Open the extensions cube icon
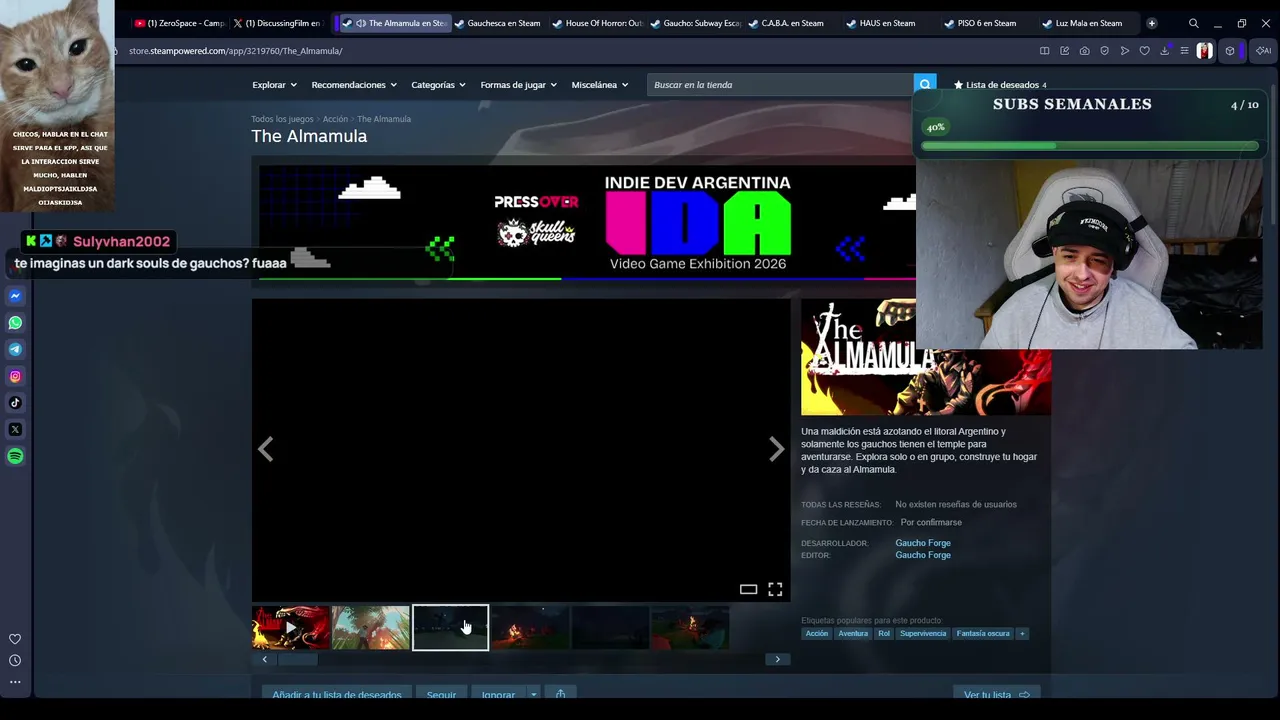Screen dimensions: 1280x720 pos(1230,51)
